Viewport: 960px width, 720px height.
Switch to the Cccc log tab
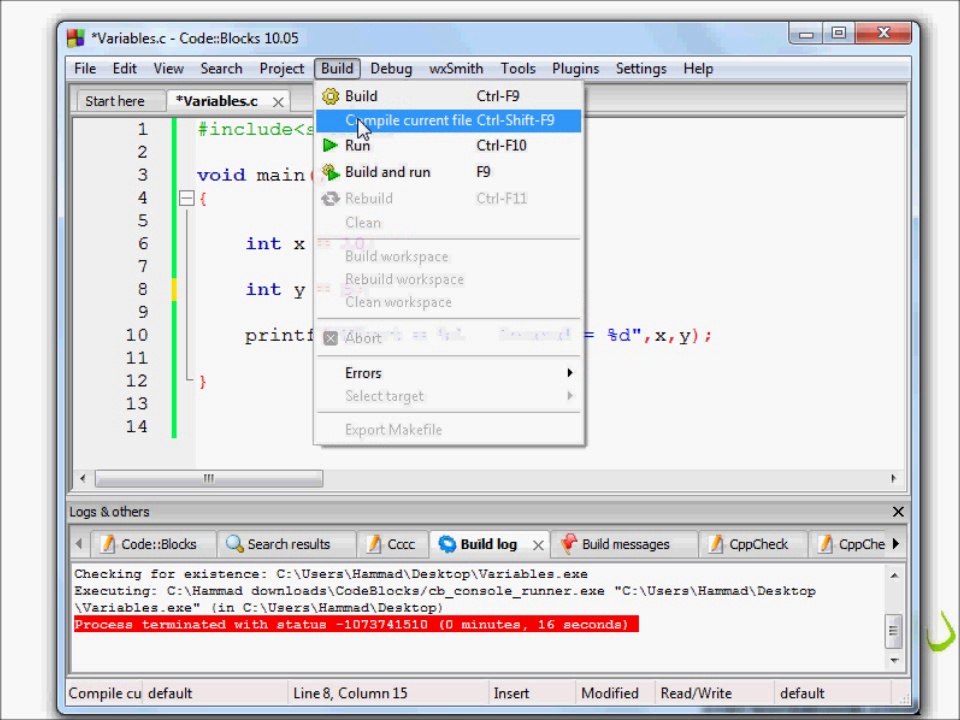point(392,544)
